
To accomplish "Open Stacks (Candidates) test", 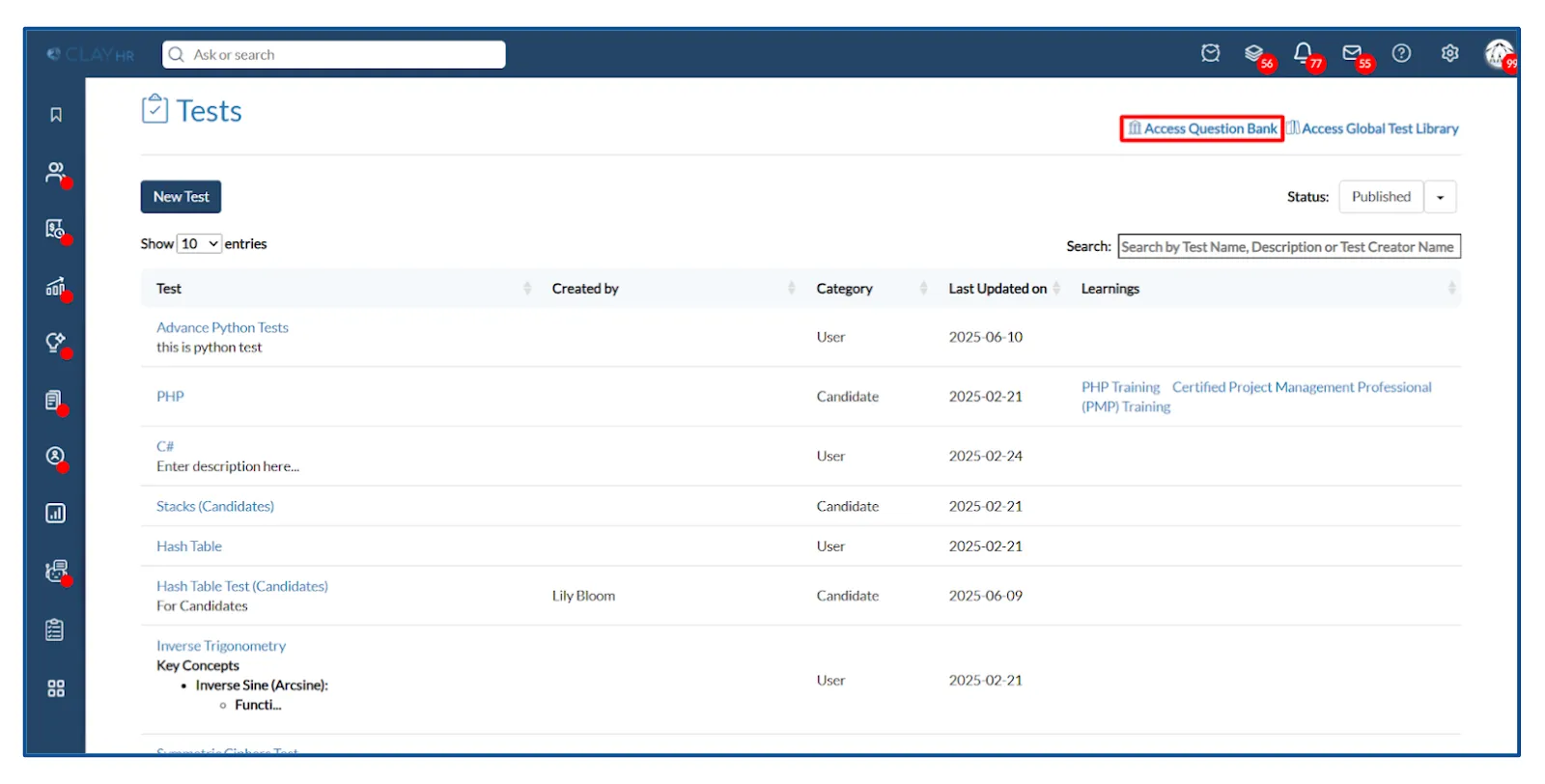I will click(215, 507).
